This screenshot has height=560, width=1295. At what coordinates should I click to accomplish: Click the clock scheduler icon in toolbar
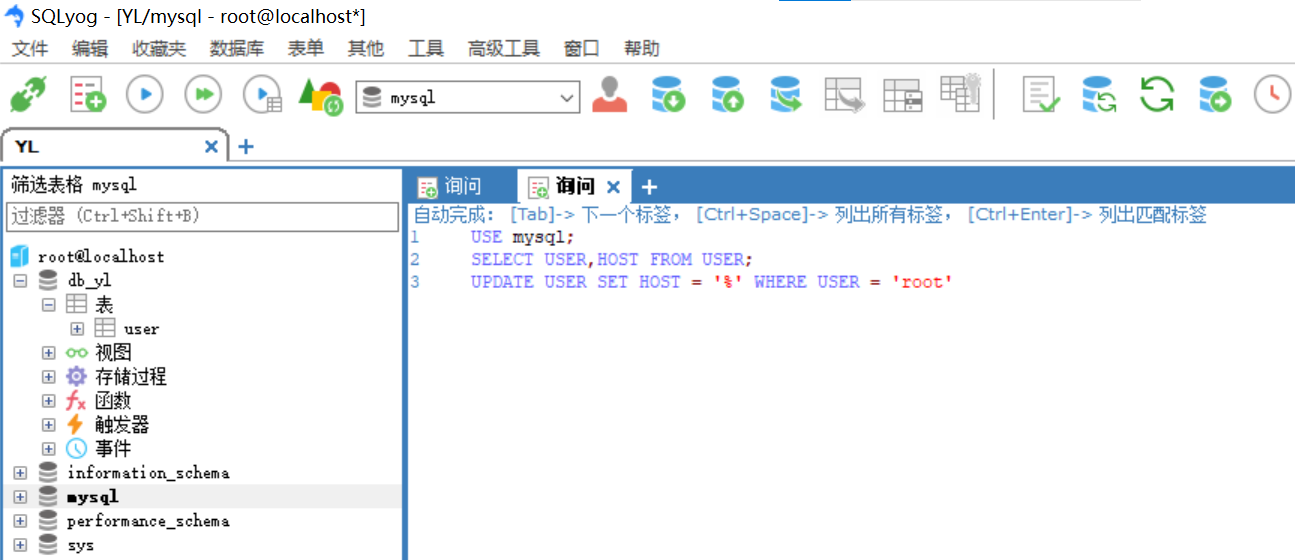1272,95
